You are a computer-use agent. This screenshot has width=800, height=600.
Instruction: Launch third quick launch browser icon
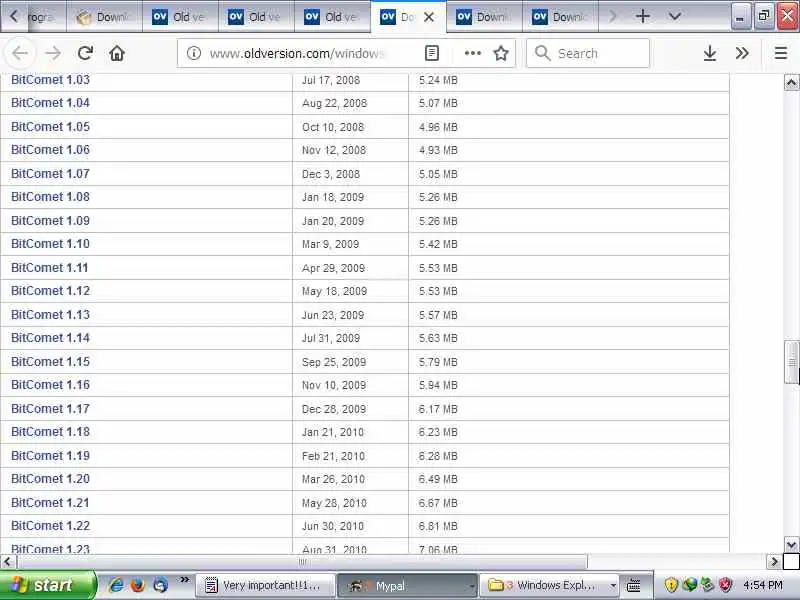point(160,585)
